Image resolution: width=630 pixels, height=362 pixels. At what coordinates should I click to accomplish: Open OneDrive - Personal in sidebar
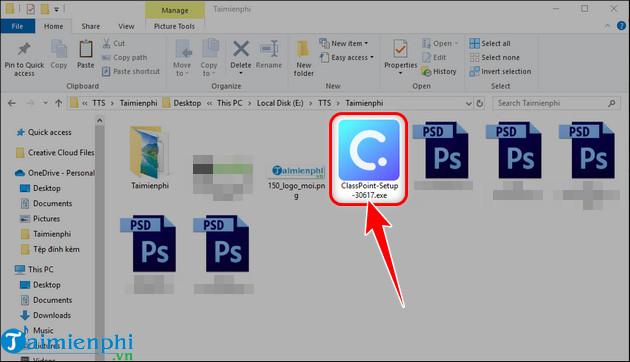55,173
